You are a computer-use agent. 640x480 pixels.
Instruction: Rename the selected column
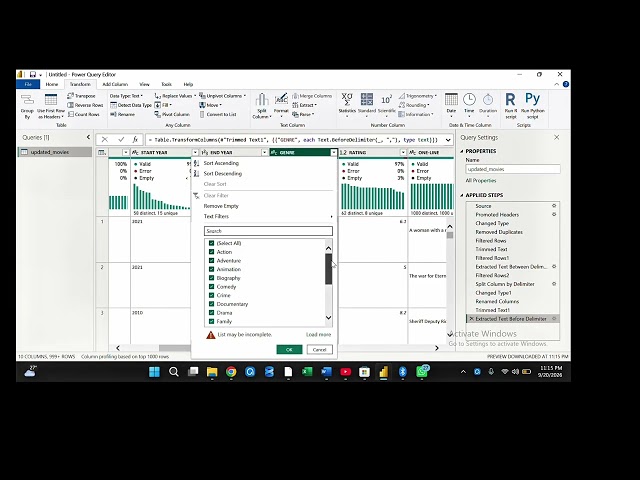[x=122, y=114]
